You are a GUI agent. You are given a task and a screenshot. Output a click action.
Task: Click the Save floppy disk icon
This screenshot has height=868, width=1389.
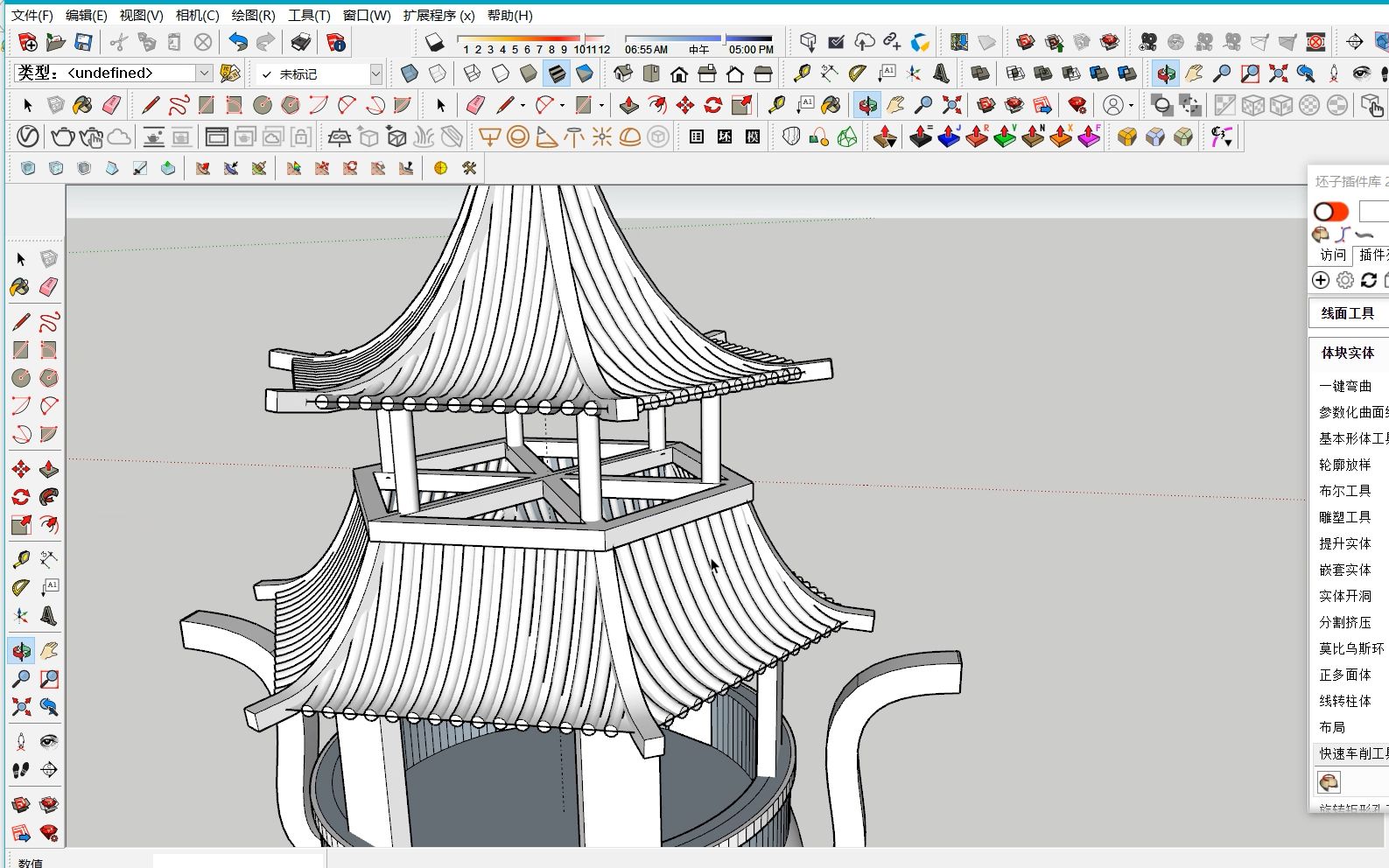(x=83, y=42)
